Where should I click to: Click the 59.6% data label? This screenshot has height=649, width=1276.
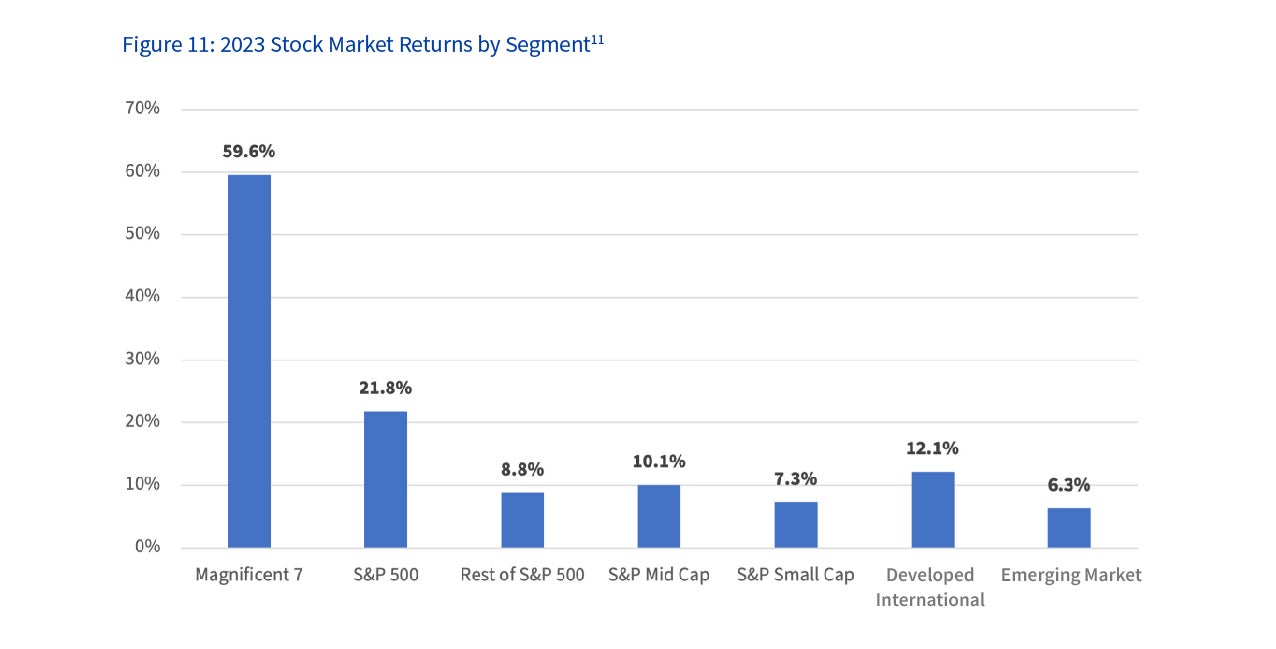click(x=249, y=152)
